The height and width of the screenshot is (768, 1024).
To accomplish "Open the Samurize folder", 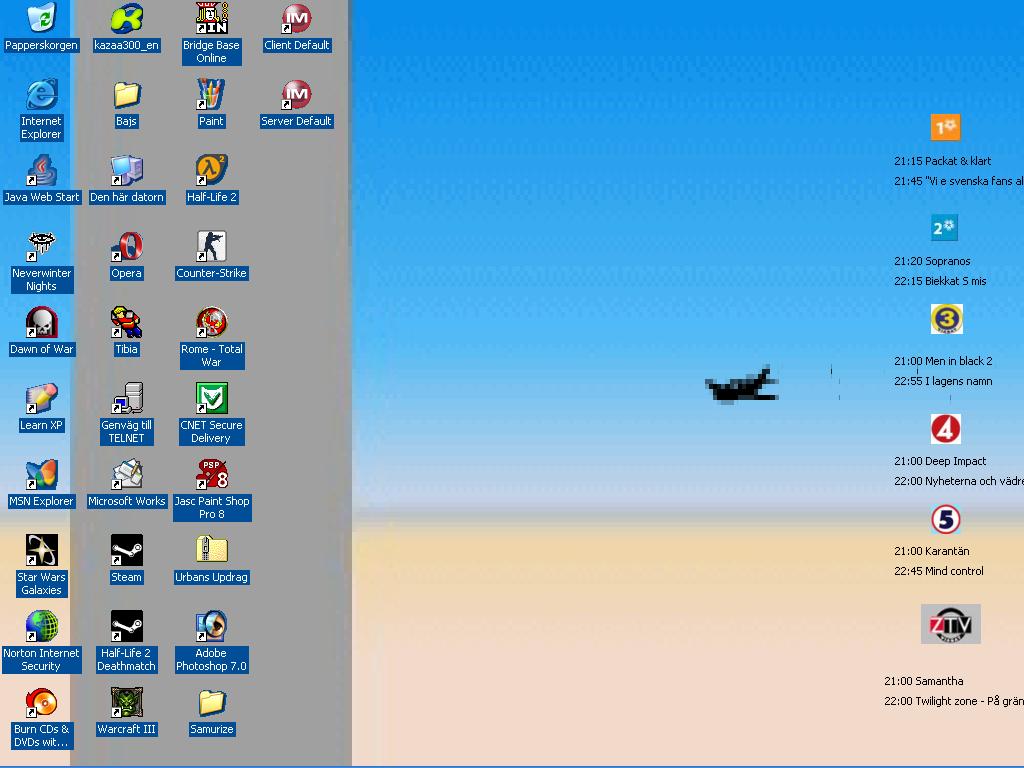I will pyautogui.click(x=212, y=702).
